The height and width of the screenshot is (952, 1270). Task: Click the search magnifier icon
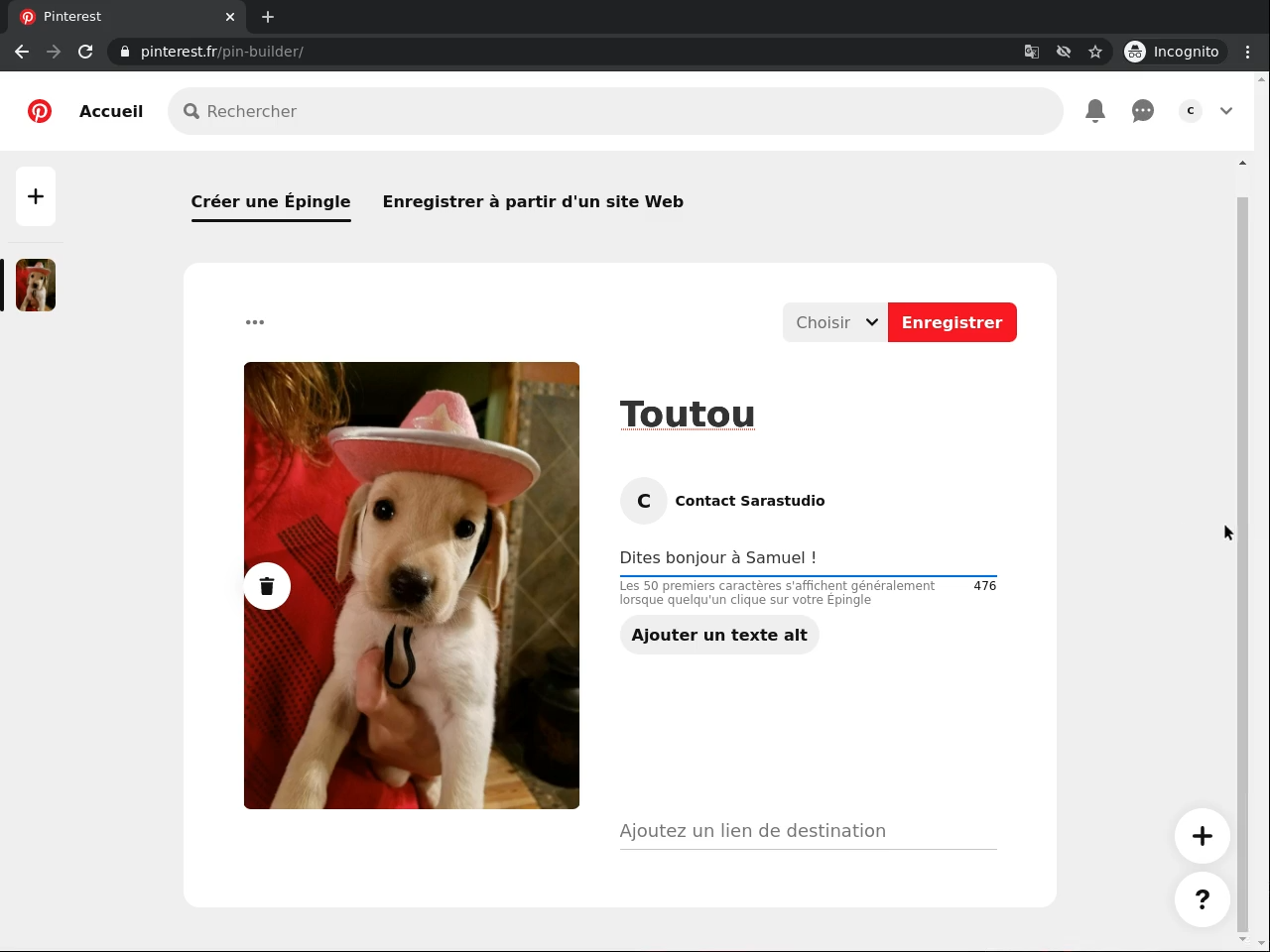click(191, 111)
